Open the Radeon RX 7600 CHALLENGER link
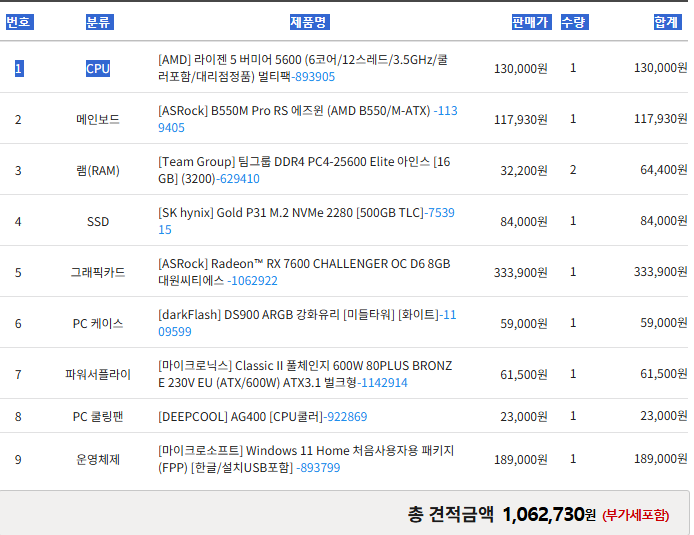This screenshot has height=535, width=694. [x=304, y=272]
